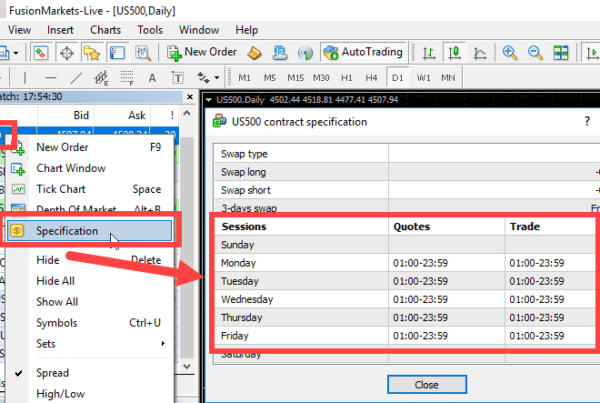Select Specification in the context menu
The width and height of the screenshot is (600, 403).
click(90, 230)
